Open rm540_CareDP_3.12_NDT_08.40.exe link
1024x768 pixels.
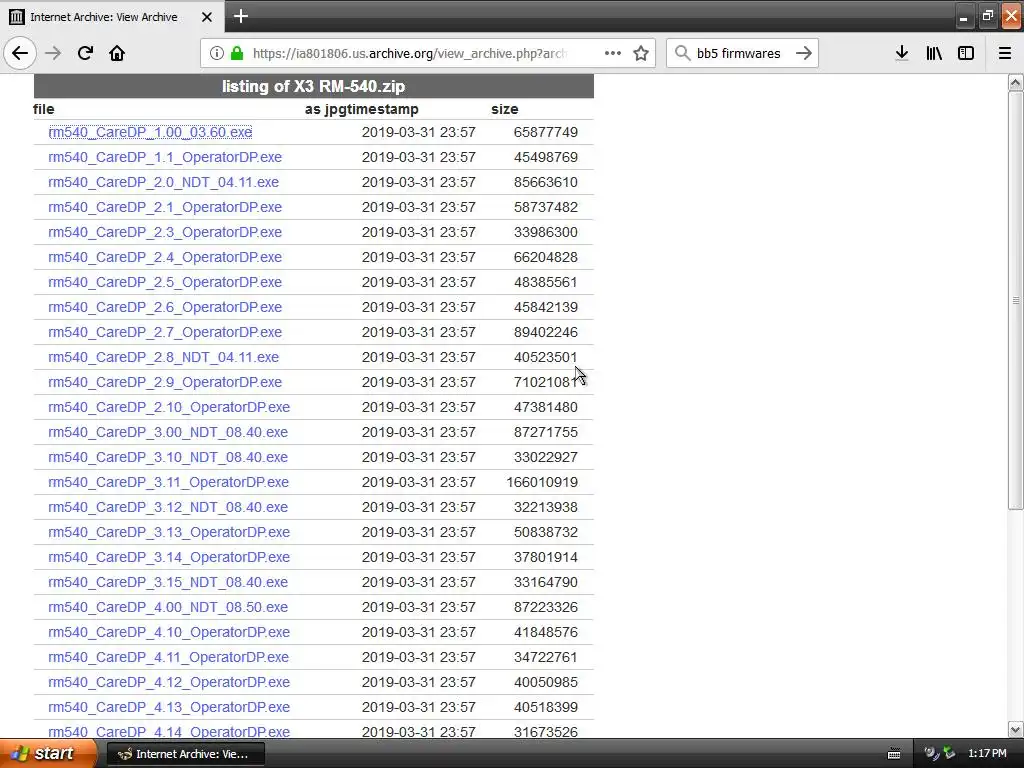168,507
